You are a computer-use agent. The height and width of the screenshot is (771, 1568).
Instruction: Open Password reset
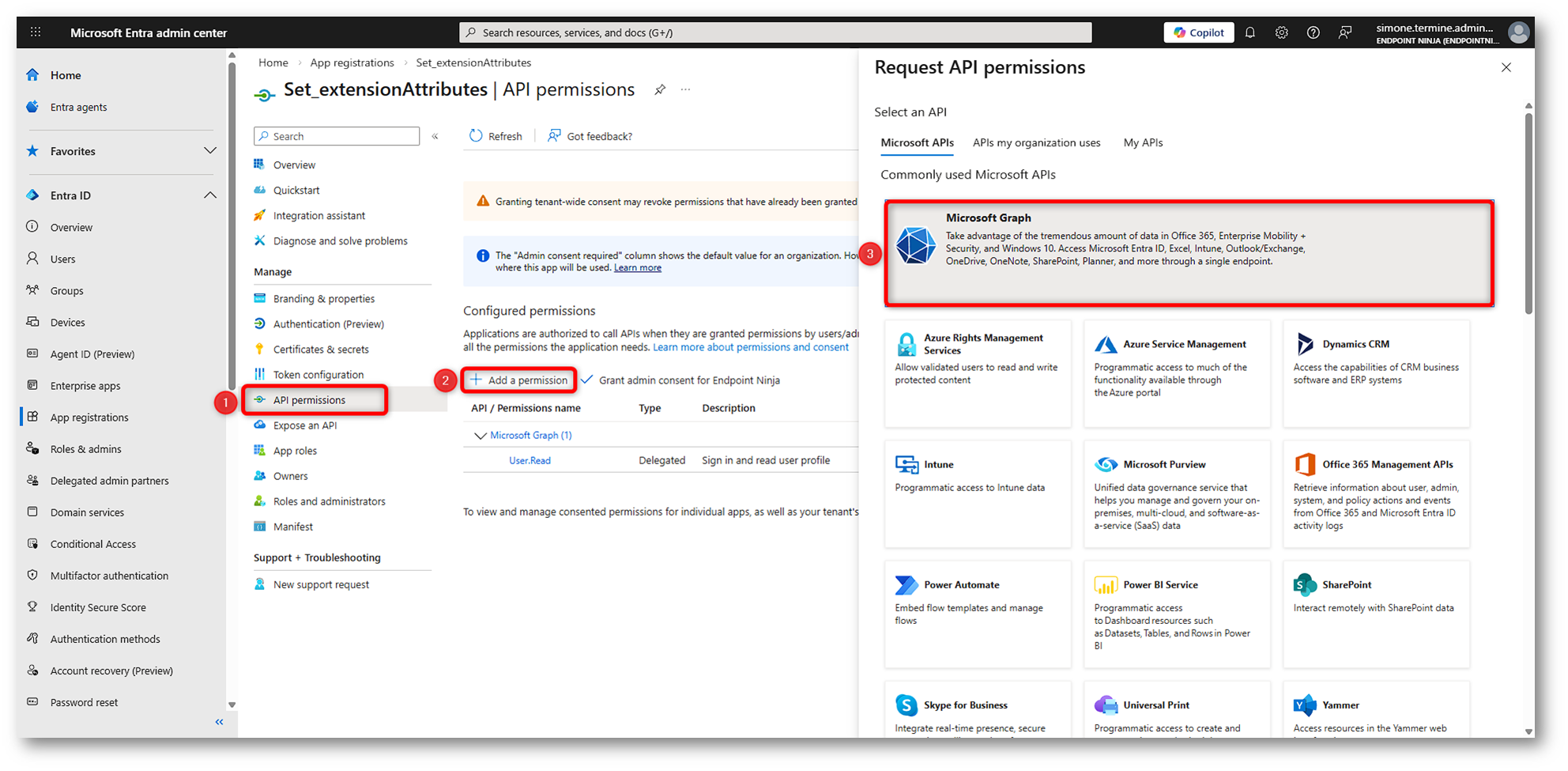click(x=84, y=701)
